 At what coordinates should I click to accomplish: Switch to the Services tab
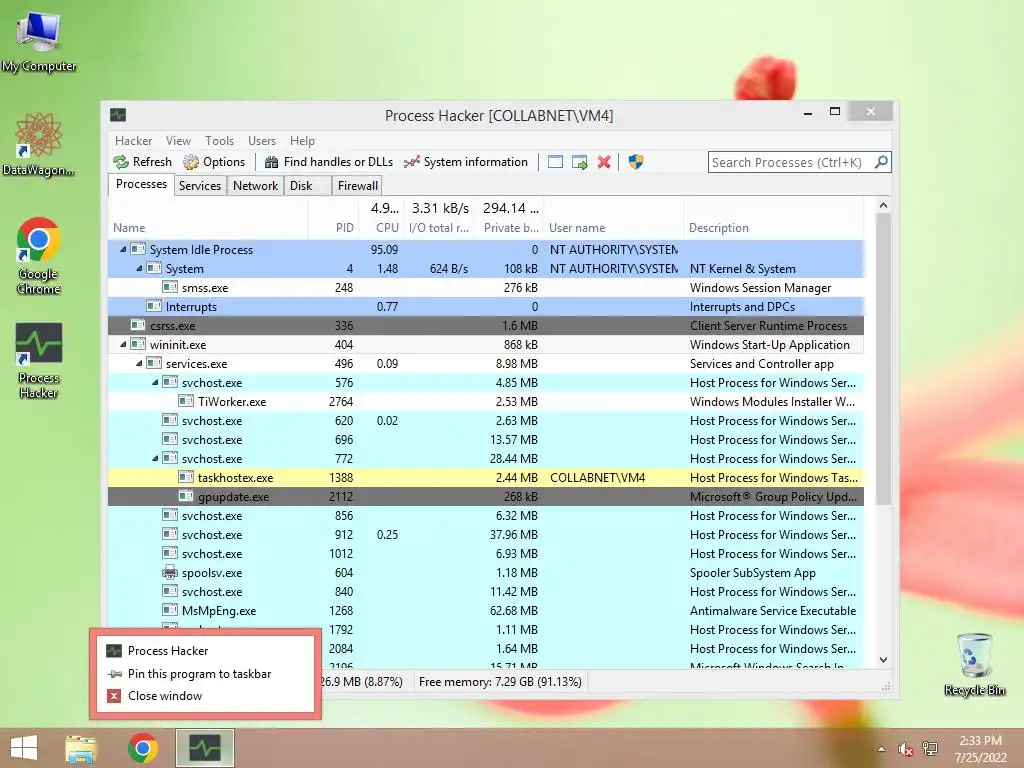click(200, 185)
